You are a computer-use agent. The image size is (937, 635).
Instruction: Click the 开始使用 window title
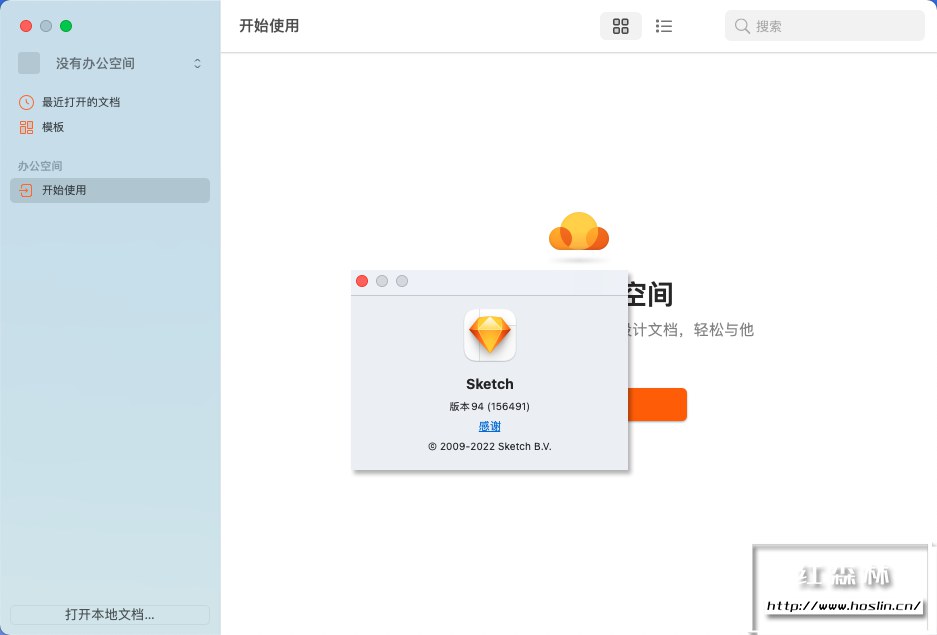(269, 26)
